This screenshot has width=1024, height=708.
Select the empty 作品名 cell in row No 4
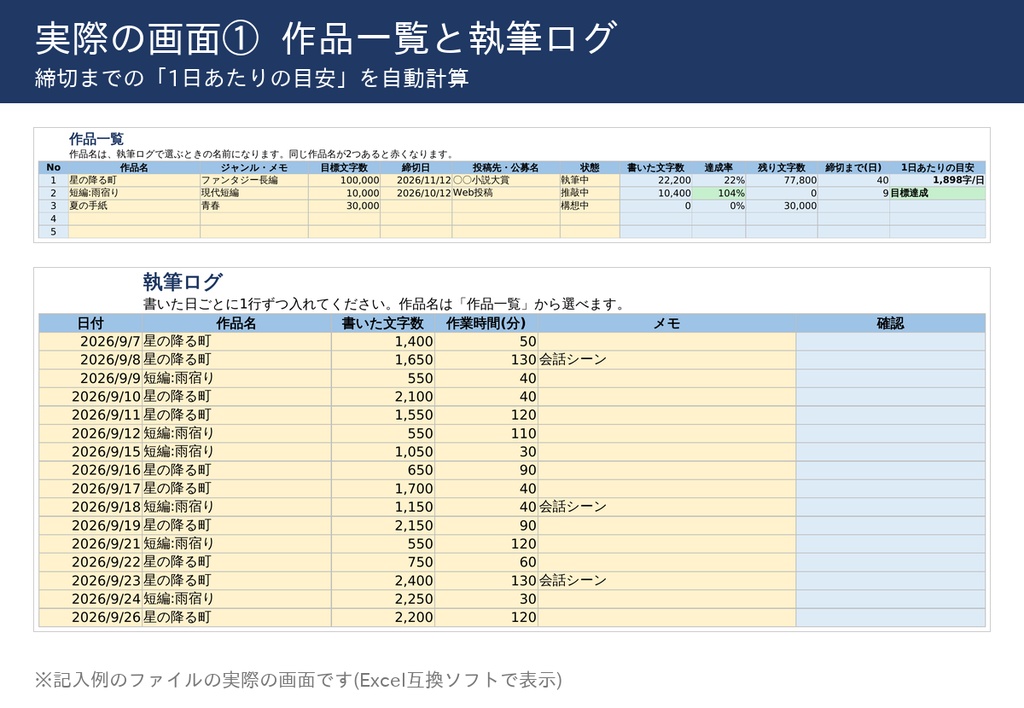(x=134, y=219)
